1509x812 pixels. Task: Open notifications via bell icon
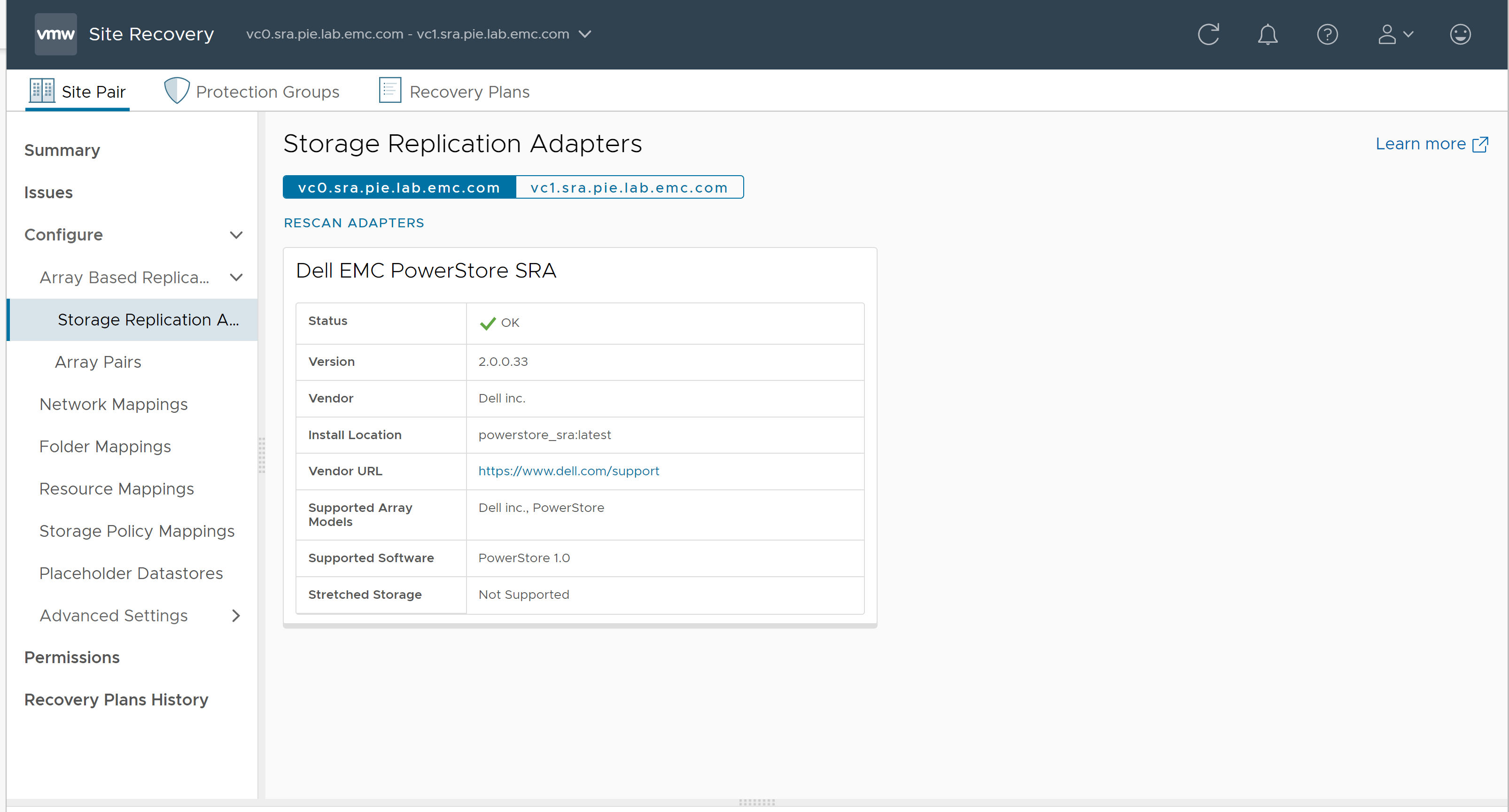point(1268,34)
